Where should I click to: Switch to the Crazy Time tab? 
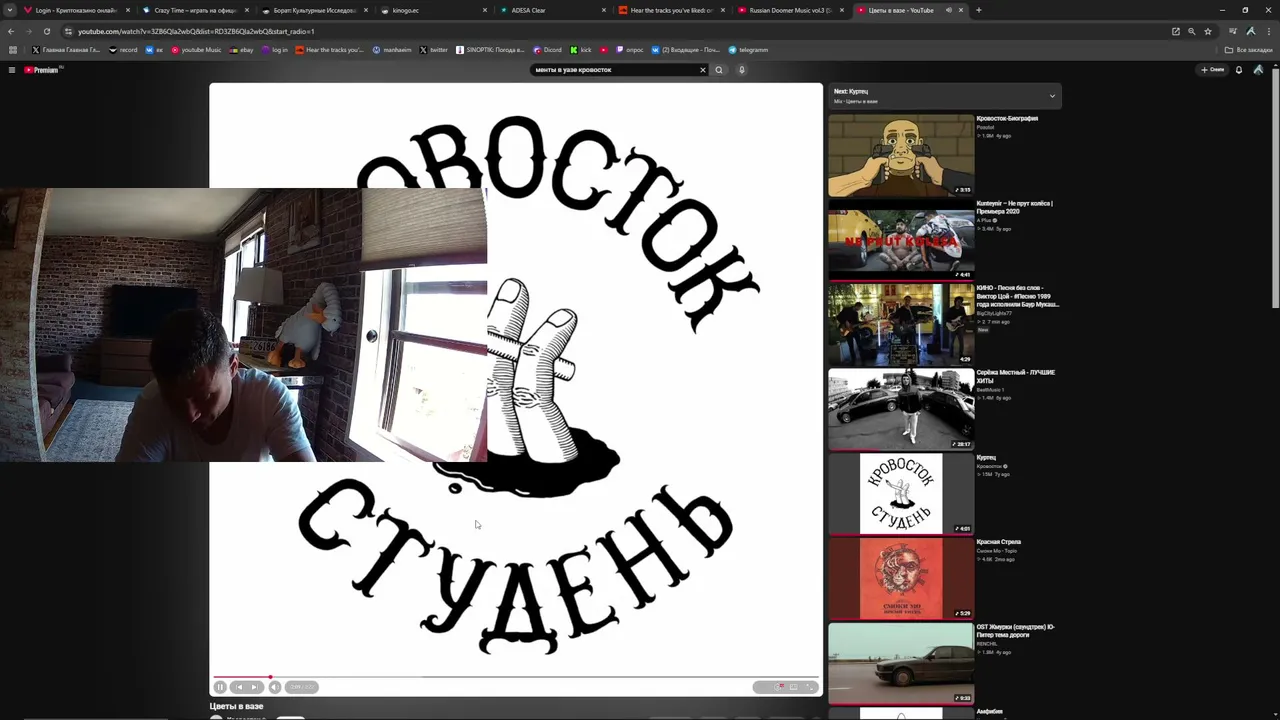(x=195, y=10)
